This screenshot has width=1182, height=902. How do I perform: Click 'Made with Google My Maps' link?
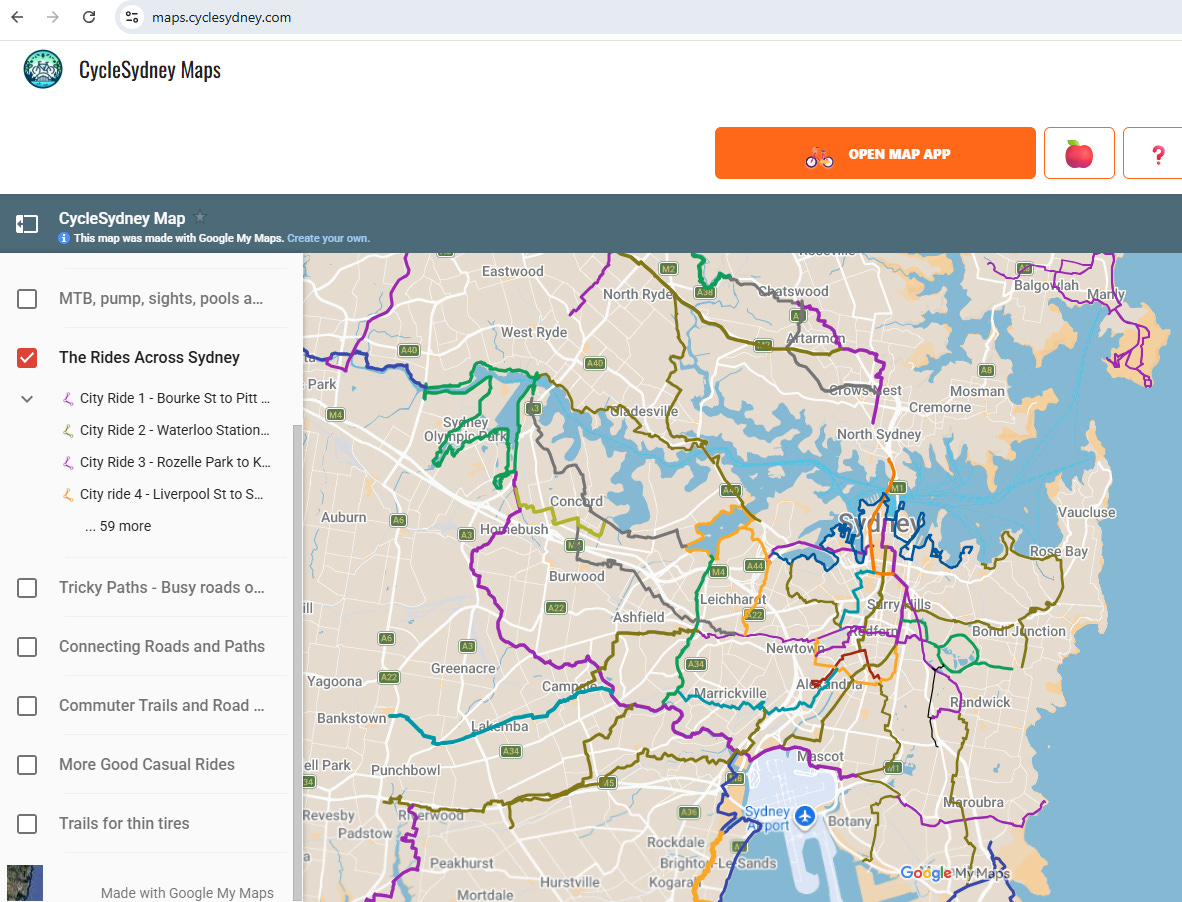point(187,893)
